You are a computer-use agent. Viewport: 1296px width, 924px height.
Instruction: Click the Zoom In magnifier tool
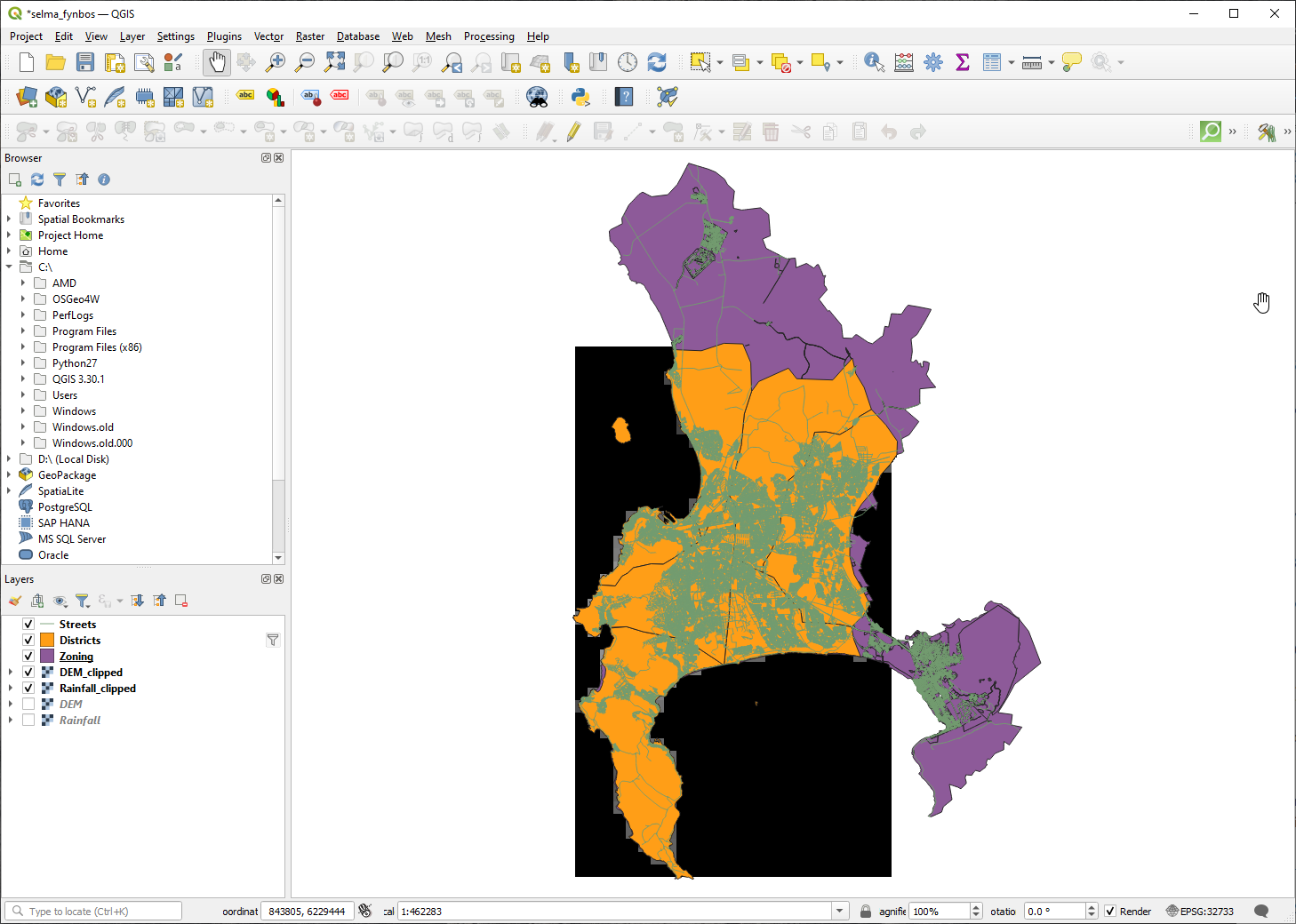click(276, 62)
